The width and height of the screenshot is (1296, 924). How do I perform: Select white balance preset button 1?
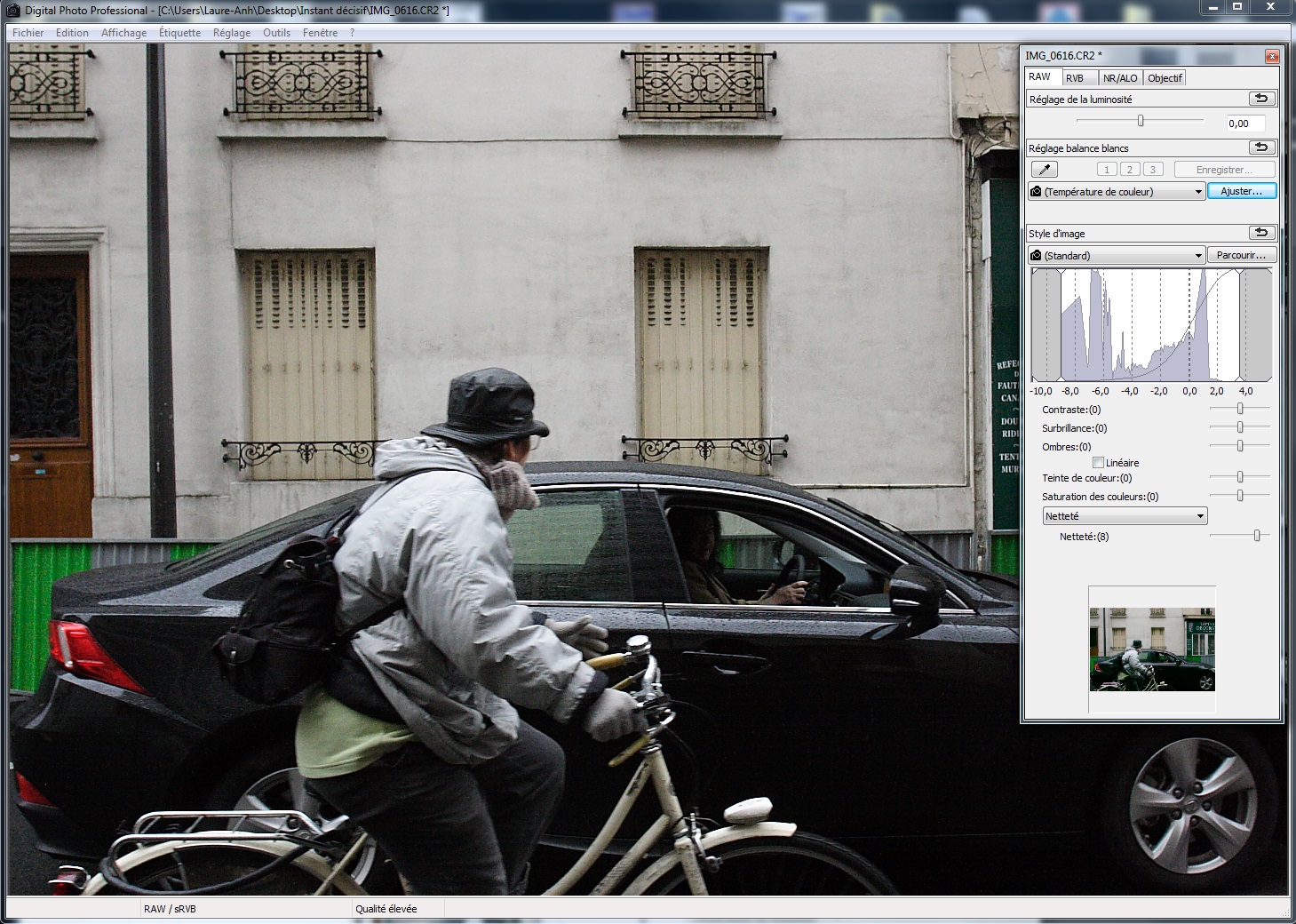tap(1106, 169)
